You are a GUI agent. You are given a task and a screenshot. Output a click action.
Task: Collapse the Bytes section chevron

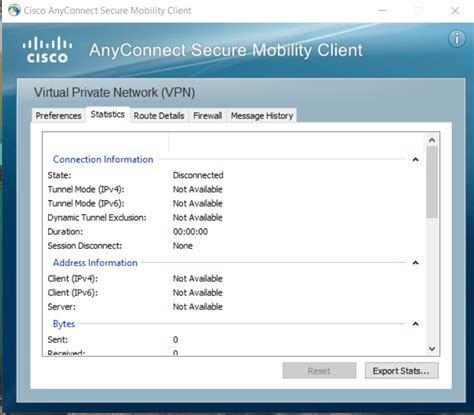pos(415,324)
